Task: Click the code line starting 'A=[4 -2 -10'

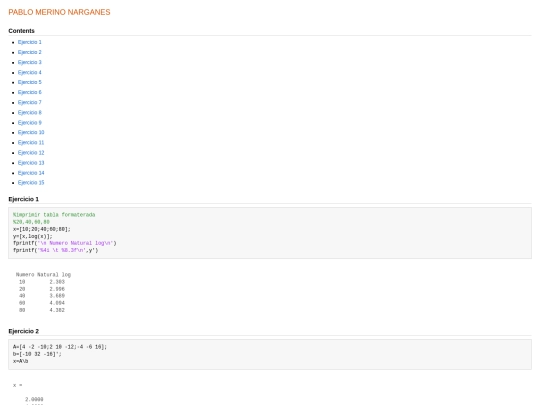Action: point(60,347)
